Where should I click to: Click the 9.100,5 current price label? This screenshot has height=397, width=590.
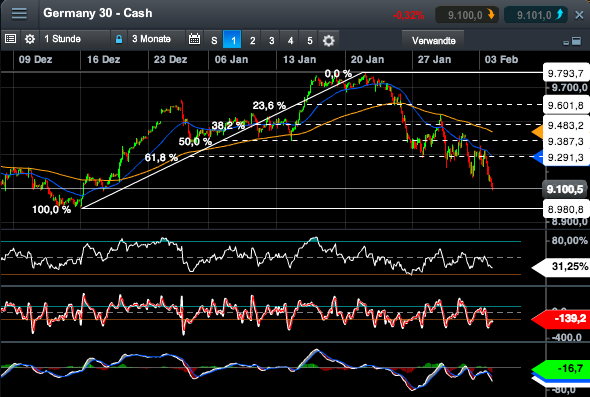(565, 189)
